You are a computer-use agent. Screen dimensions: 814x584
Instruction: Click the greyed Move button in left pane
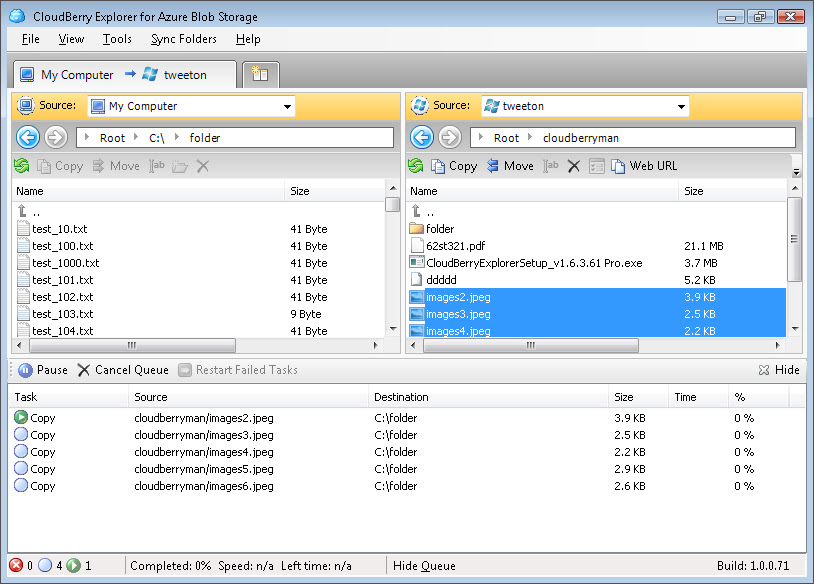(116, 166)
